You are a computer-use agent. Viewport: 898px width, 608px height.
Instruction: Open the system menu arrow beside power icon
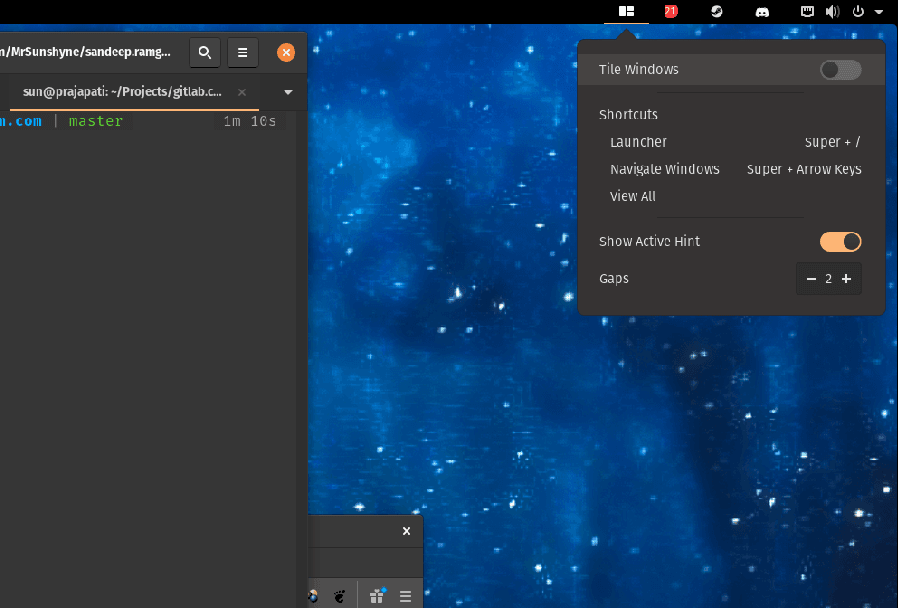pos(879,11)
